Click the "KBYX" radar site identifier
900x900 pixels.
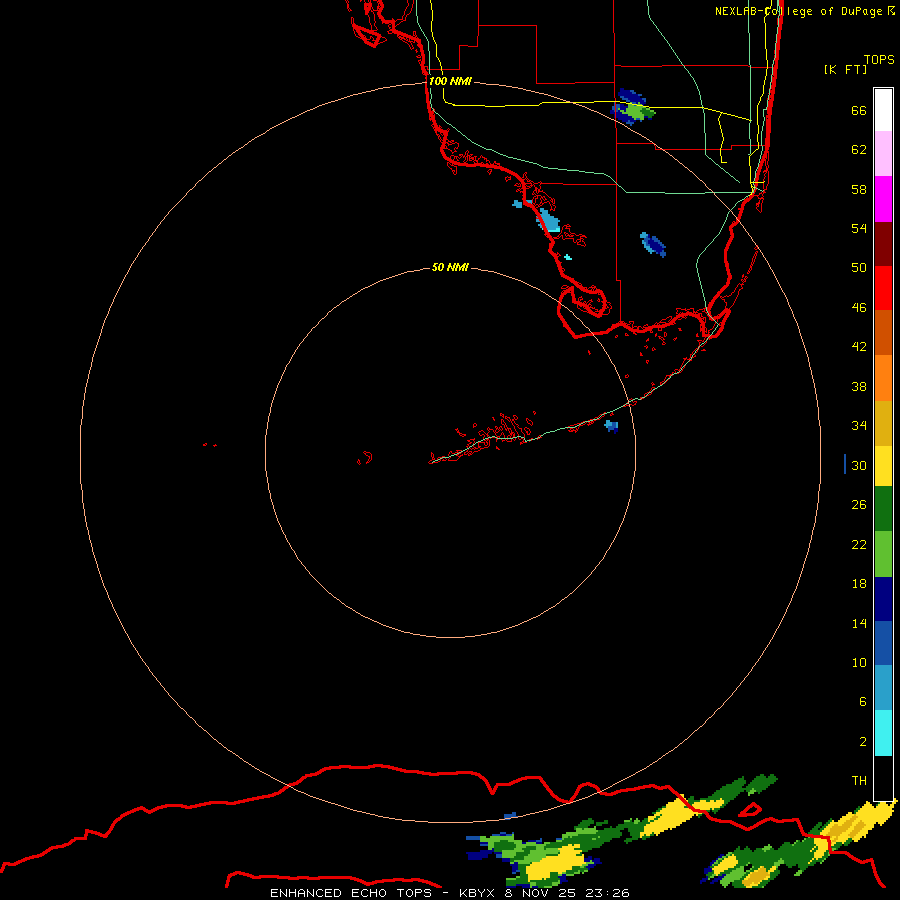[x=476, y=893]
